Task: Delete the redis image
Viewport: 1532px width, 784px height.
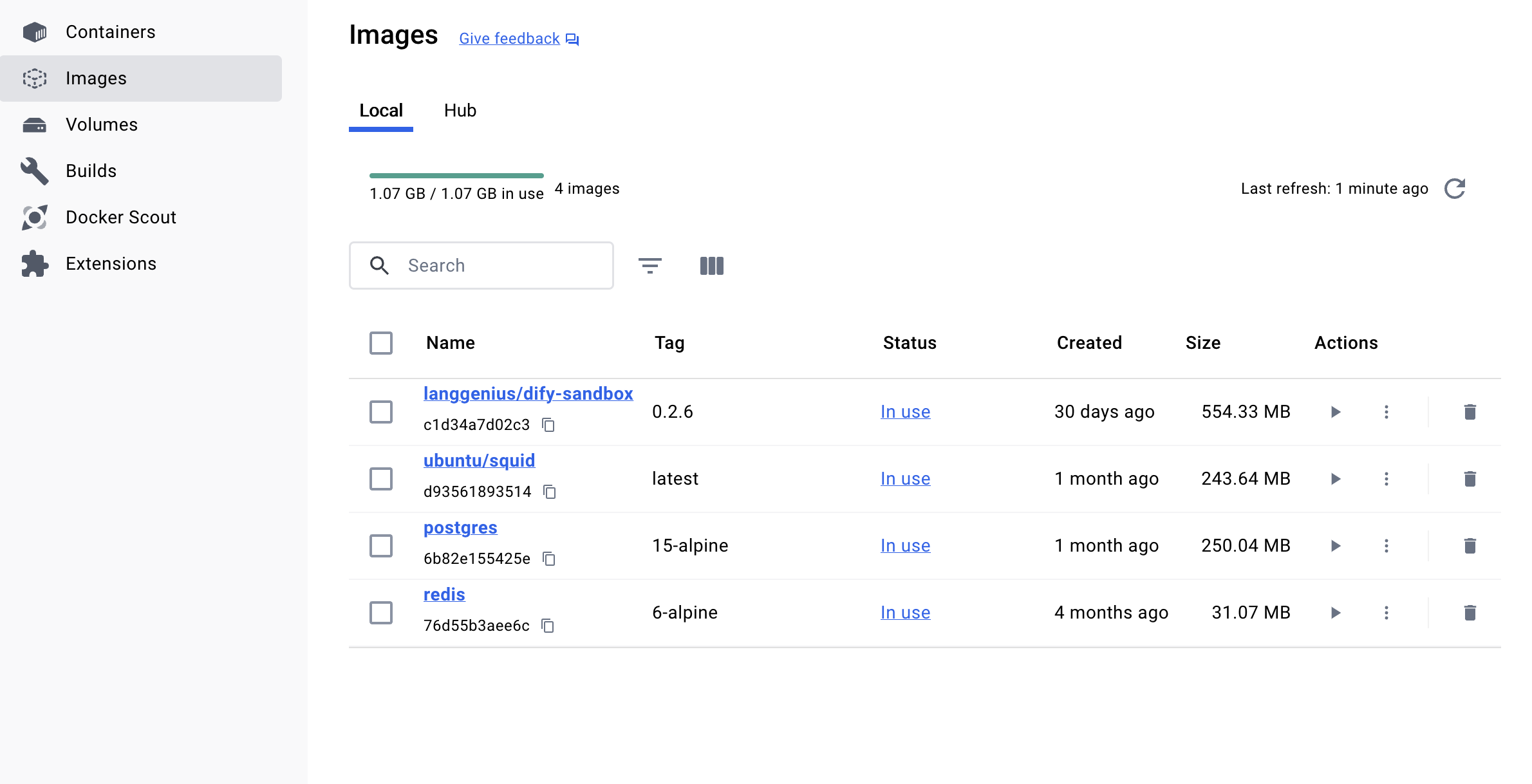Action: (1470, 613)
